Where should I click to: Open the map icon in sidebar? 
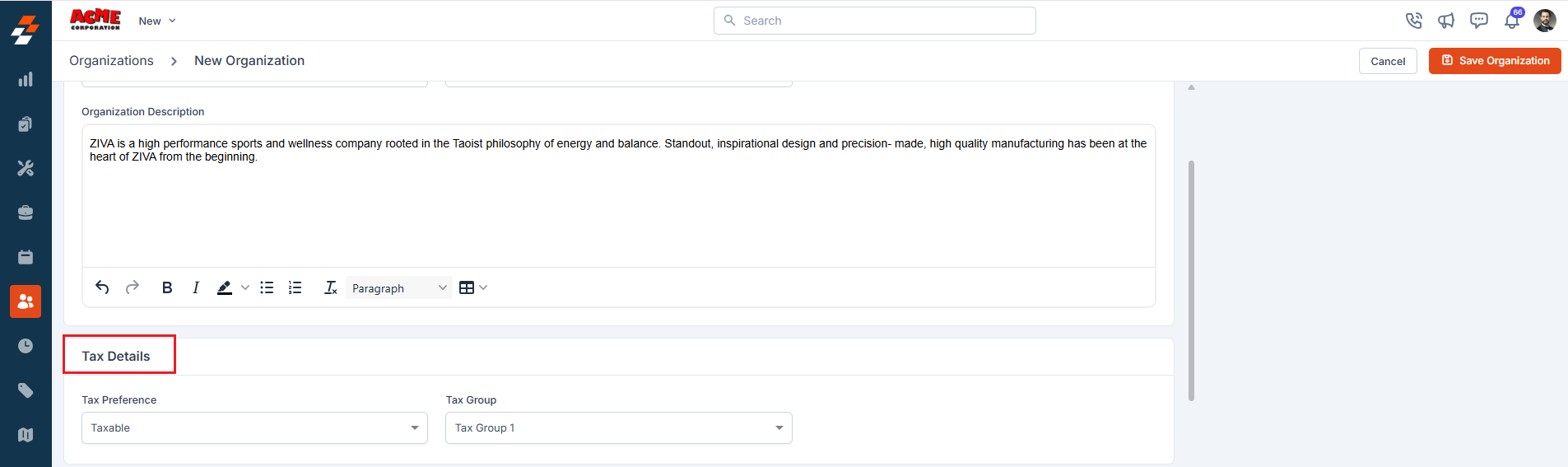click(26, 435)
